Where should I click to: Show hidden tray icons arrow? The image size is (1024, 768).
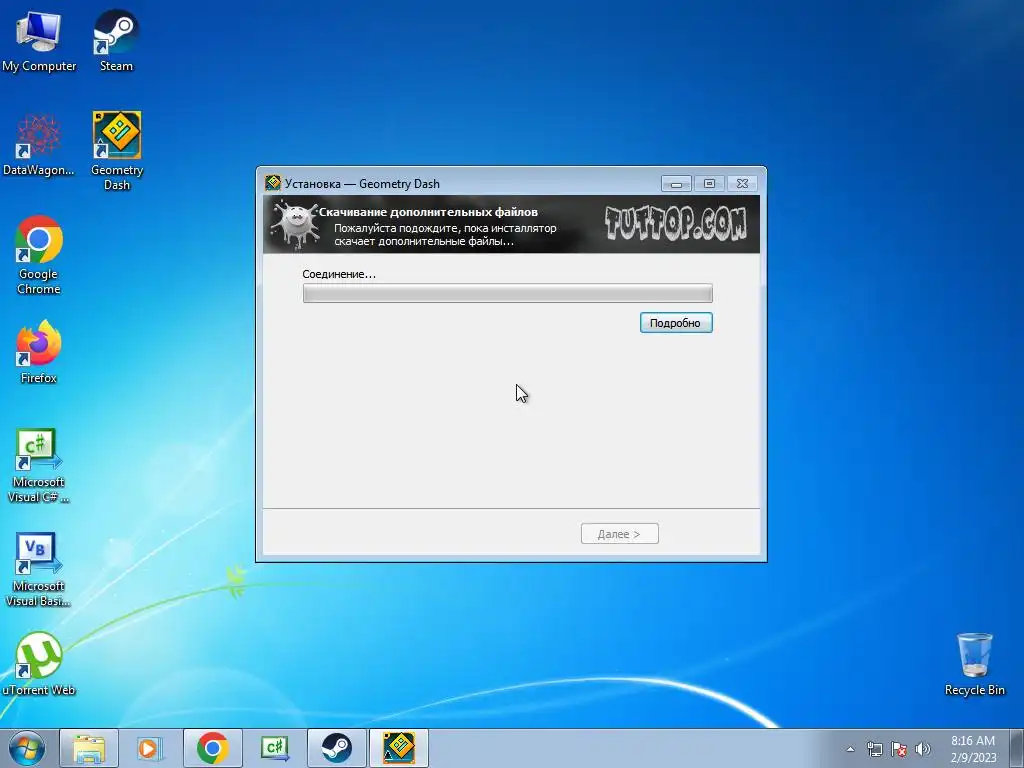click(x=850, y=749)
